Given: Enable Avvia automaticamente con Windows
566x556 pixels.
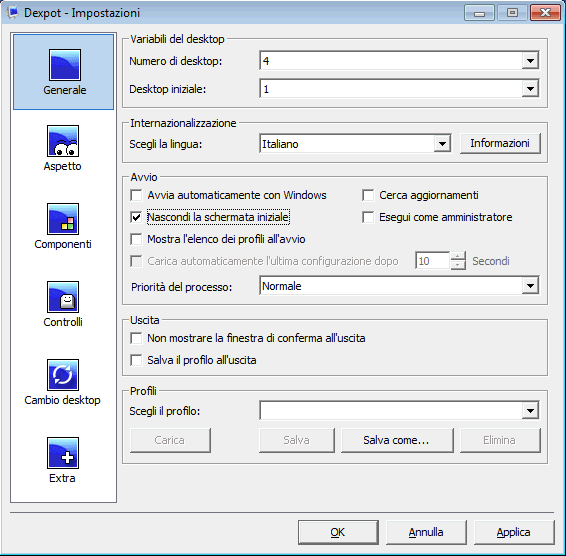Looking at the screenshot, I should point(136,195).
